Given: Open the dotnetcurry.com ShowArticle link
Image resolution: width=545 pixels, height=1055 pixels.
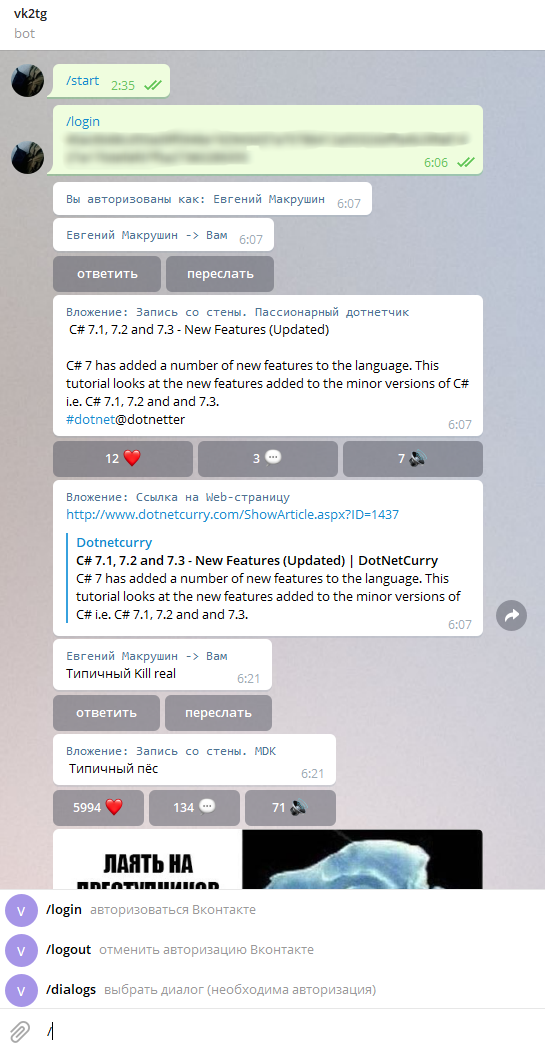Looking at the screenshot, I should tap(232, 515).
